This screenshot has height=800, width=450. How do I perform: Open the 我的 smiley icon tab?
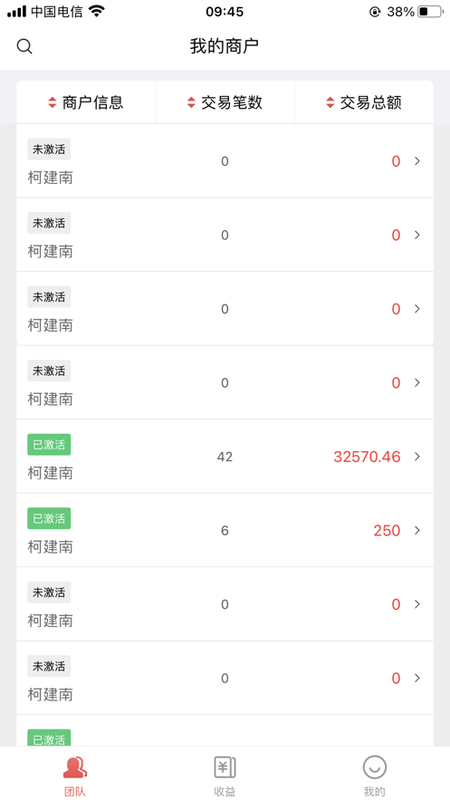click(x=374, y=767)
